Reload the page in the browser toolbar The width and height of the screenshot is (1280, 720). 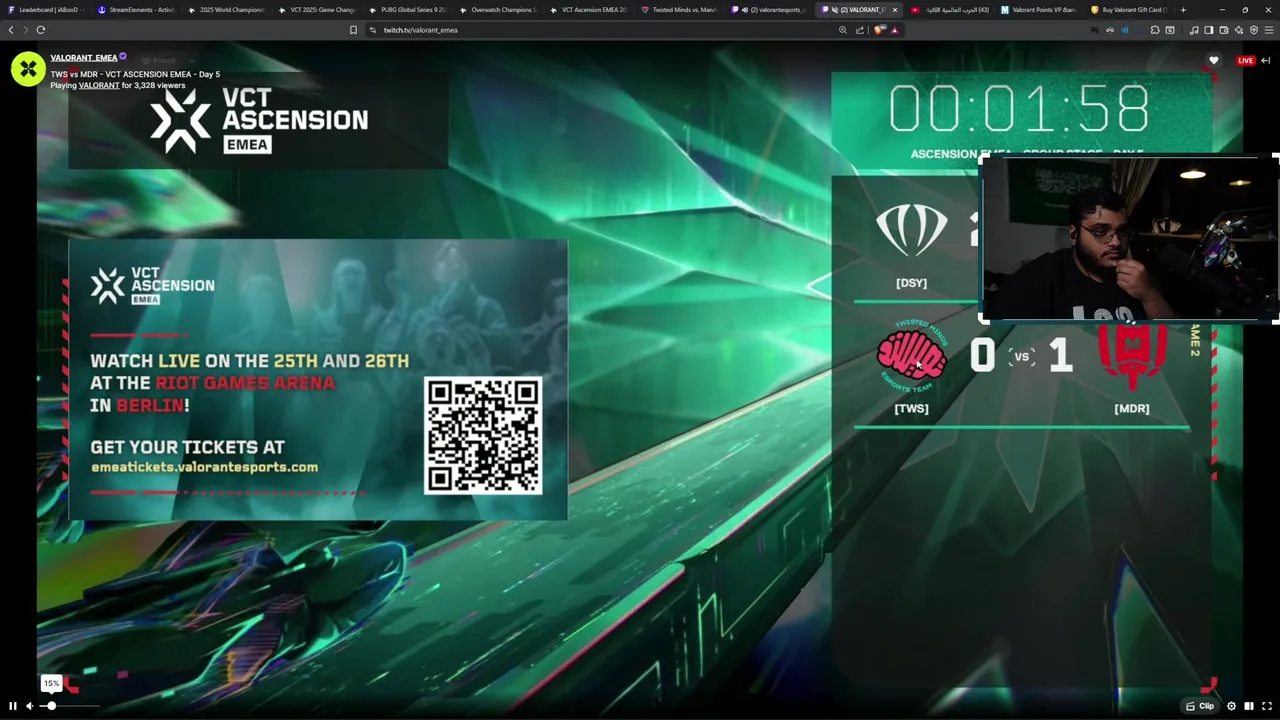[x=41, y=30]
